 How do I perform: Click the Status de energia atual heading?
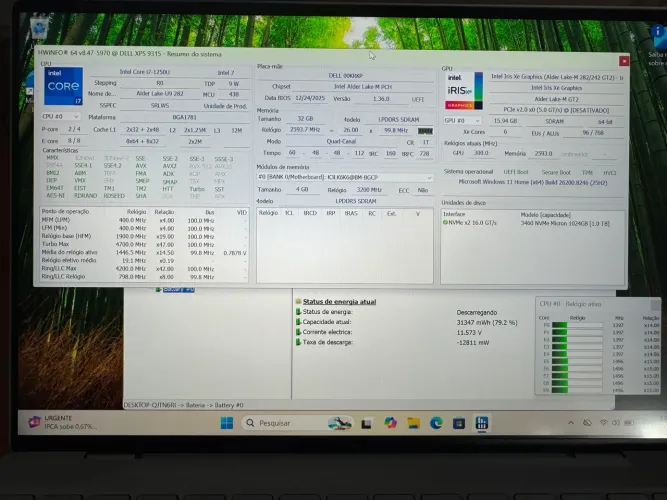(339, 302)
